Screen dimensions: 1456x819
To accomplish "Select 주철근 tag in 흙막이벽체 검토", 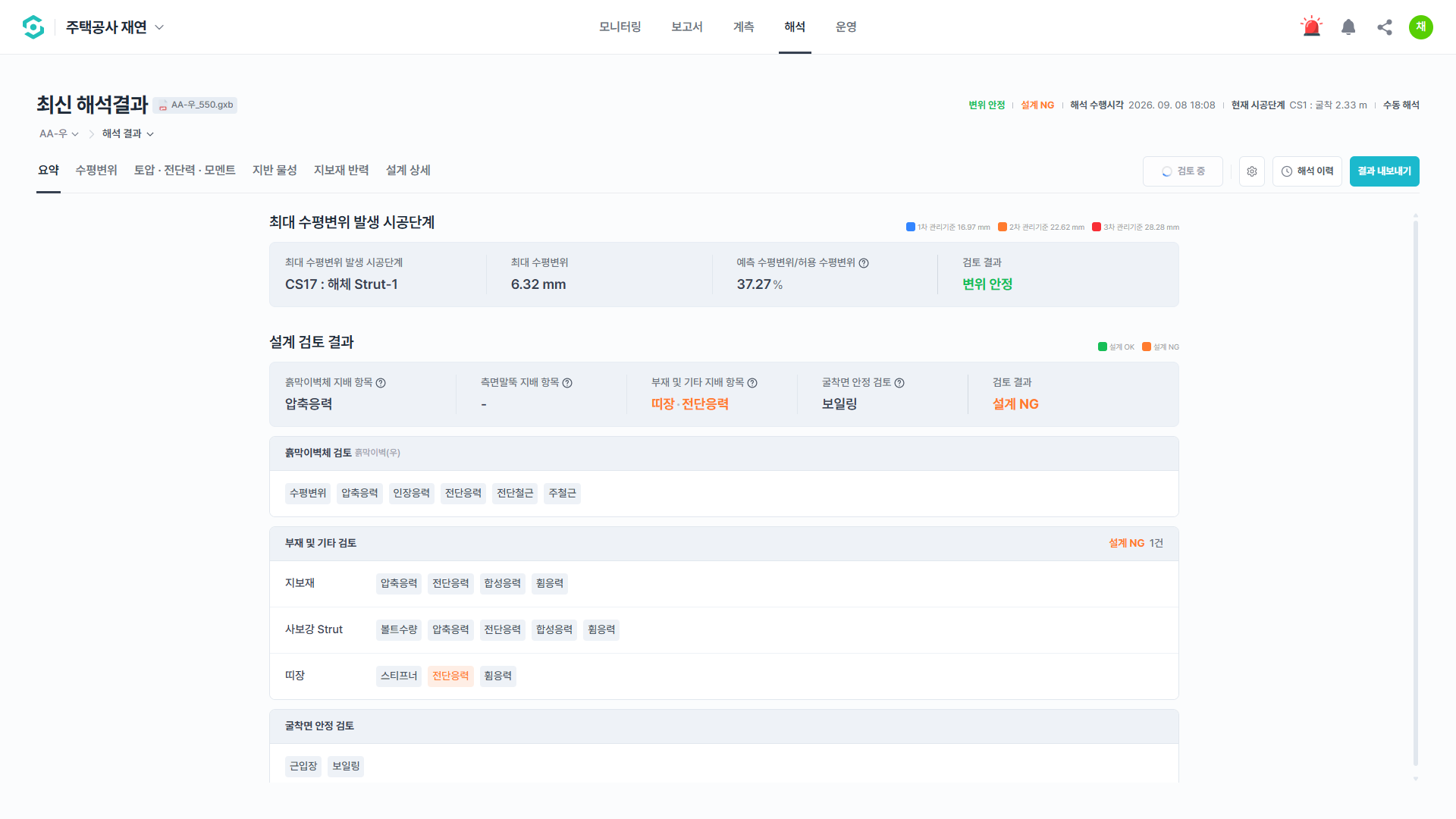I will (562, 494).
